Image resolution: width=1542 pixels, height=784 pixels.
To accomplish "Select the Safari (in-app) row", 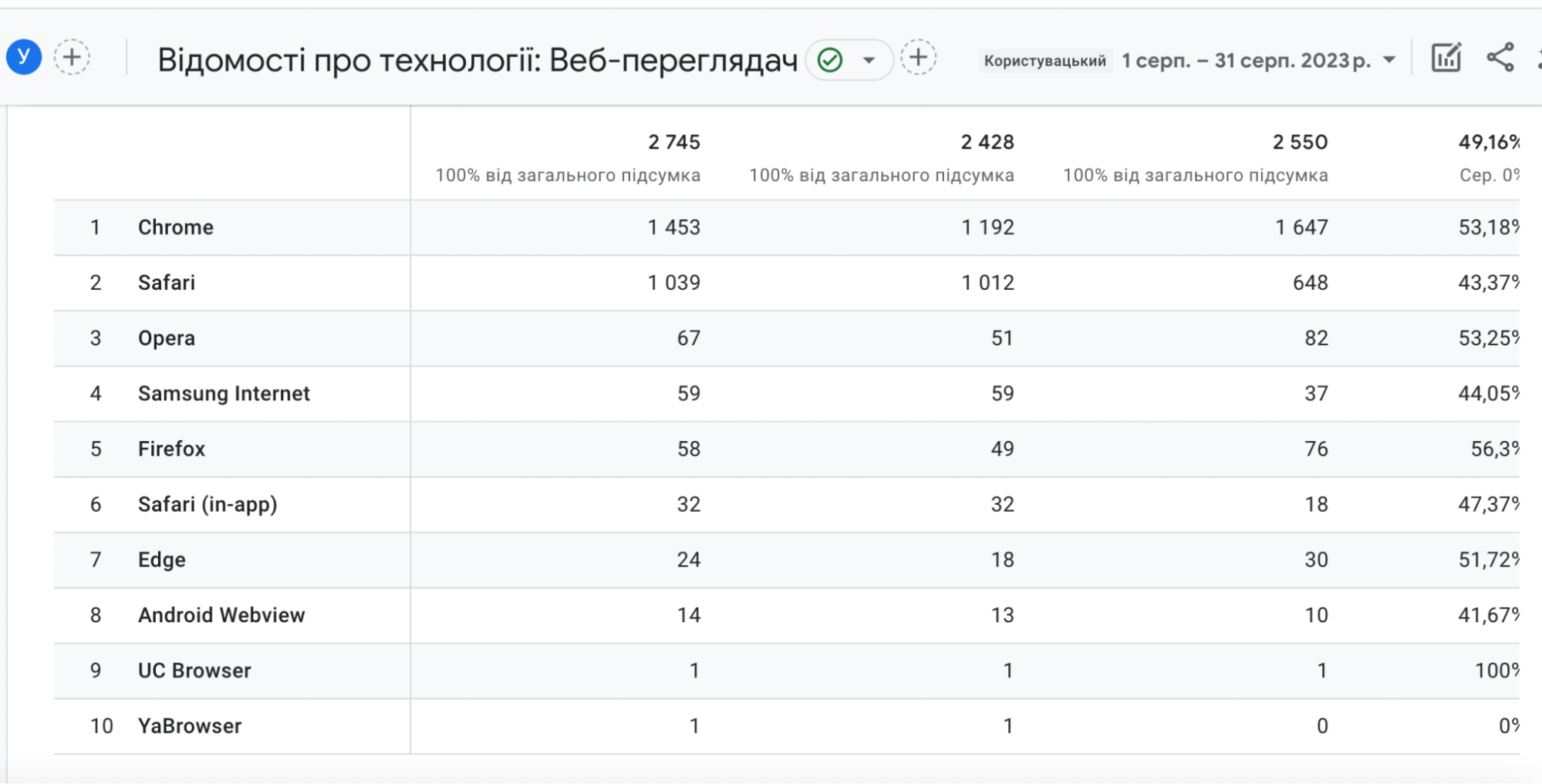I will (208, 505).
